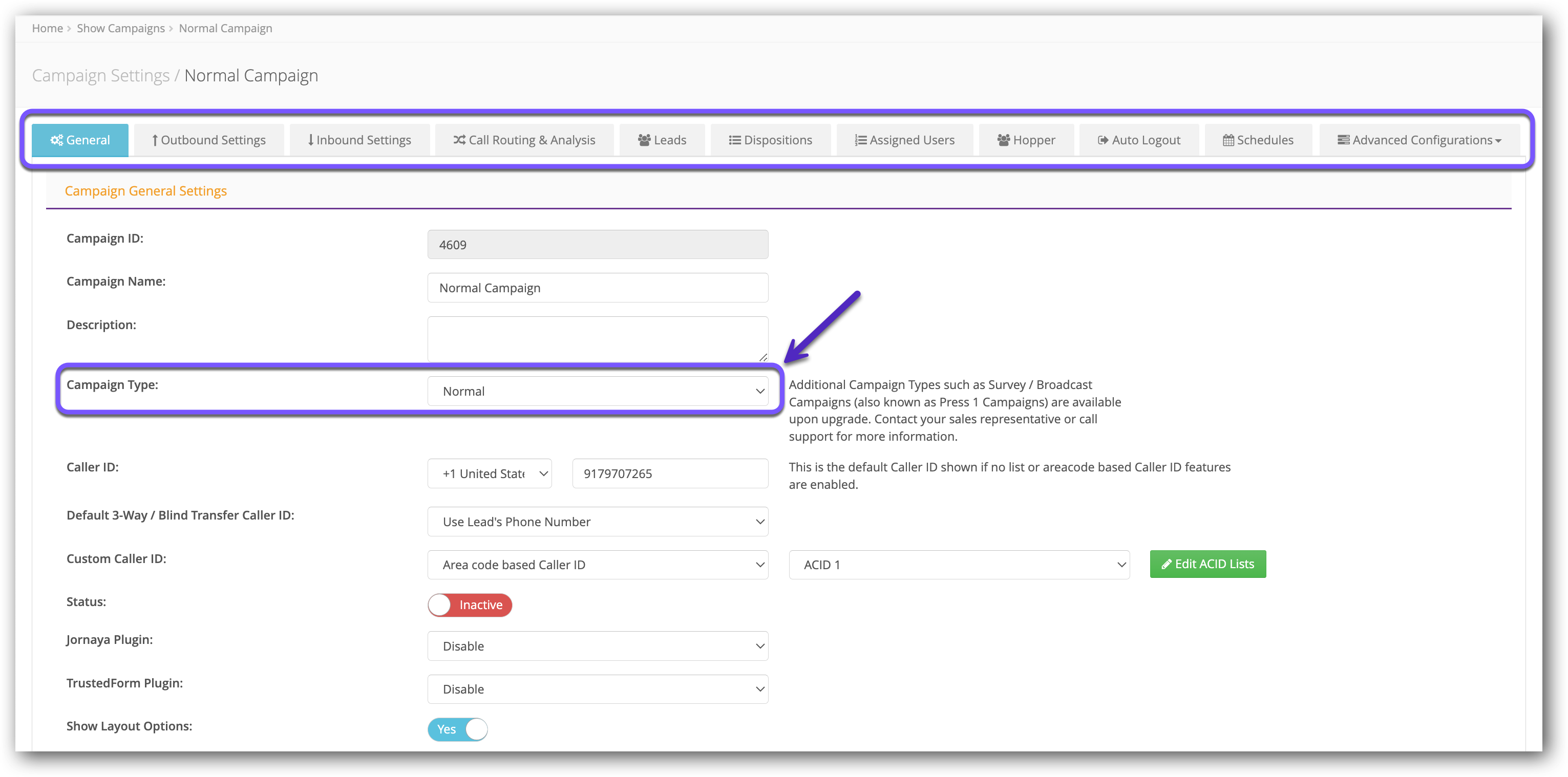Click the gears icon on General tab
The width and height of the screenshot is (1568, 777).
pyautogui.click(x=56, y=140)
